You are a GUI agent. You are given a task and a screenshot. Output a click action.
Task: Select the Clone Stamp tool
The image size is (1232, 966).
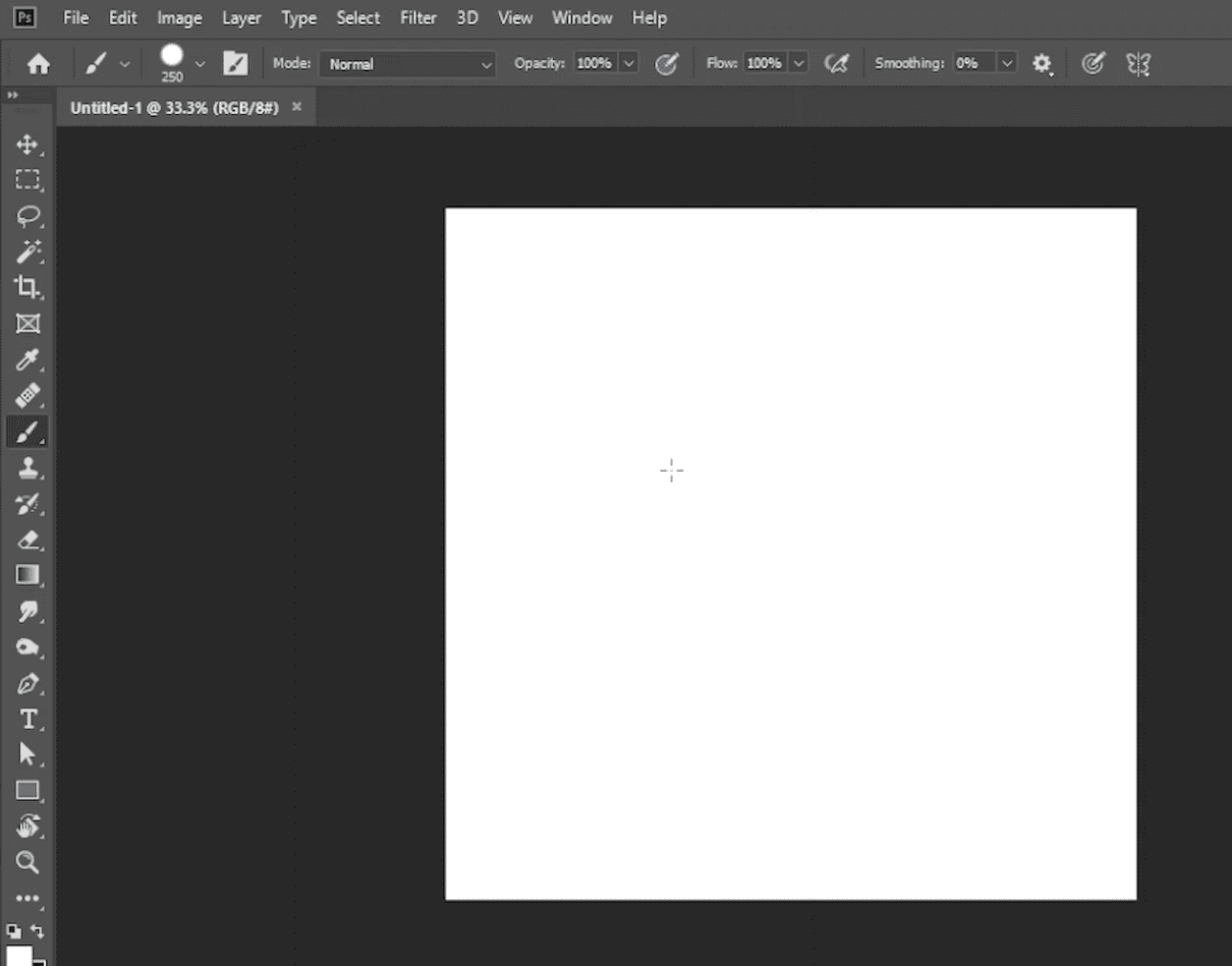[x=27, y=468]
